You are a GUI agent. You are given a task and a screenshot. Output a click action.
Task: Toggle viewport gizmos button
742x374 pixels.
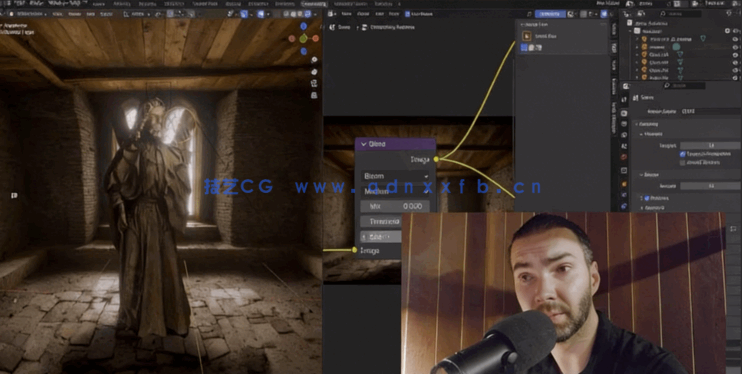[x=244, y=14]
